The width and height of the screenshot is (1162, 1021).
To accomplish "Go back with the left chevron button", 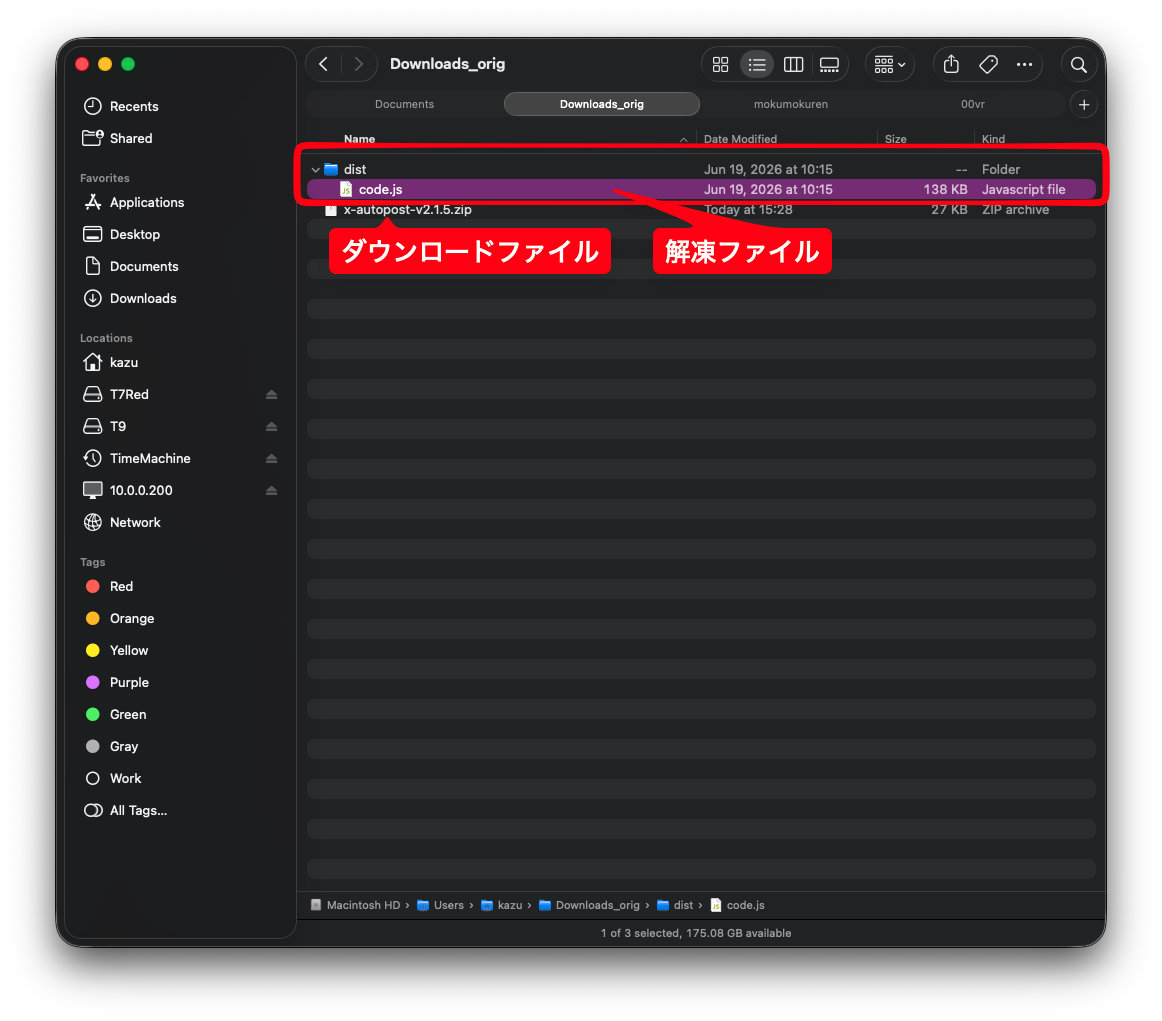I will coord(324,64).
